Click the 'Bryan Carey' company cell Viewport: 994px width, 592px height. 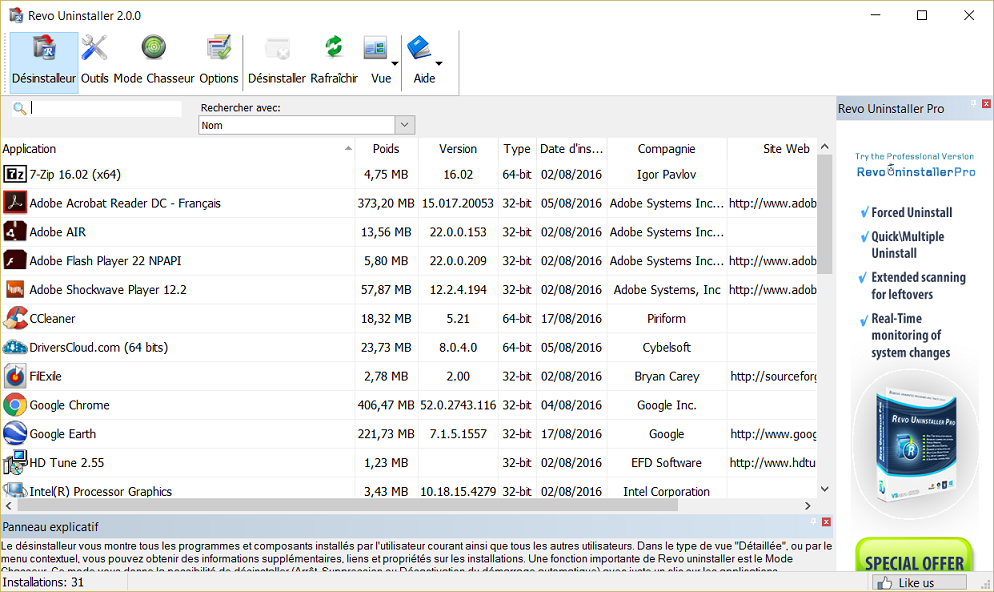pyautogui.click(x=666, y=376)
